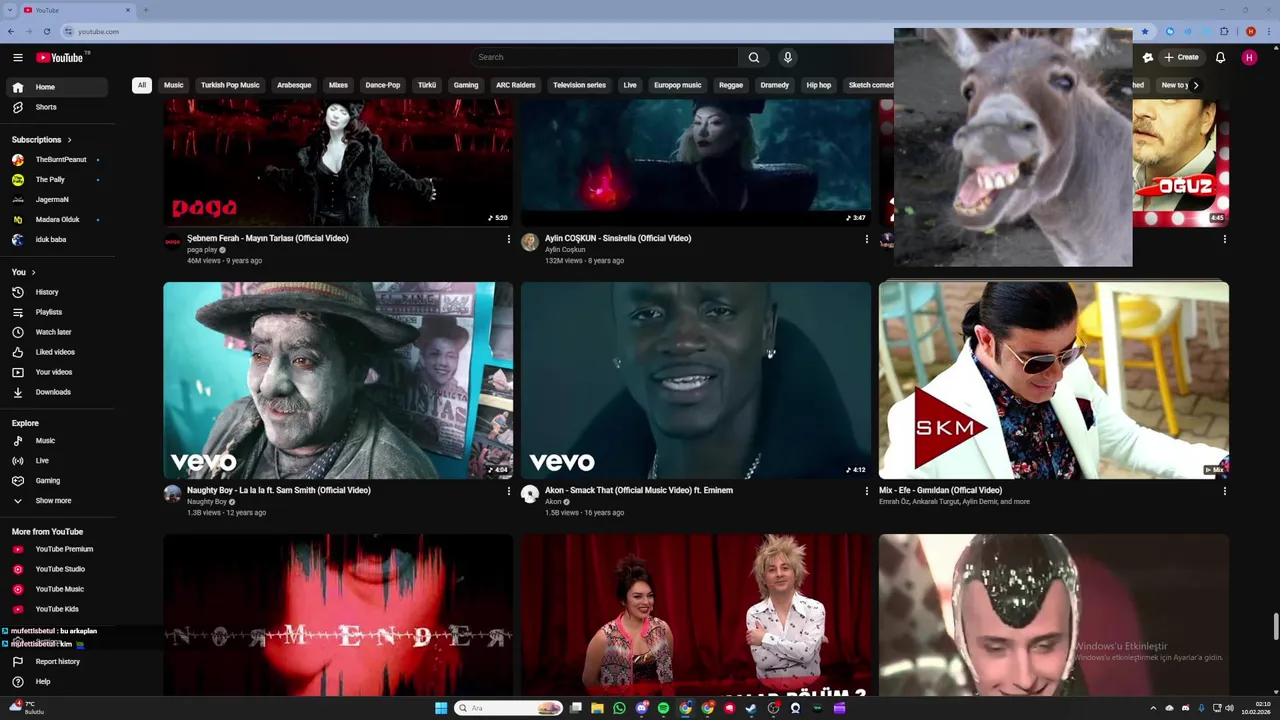
Task: Open Playlists in the sidebar
Action: (x=58, y=312)
